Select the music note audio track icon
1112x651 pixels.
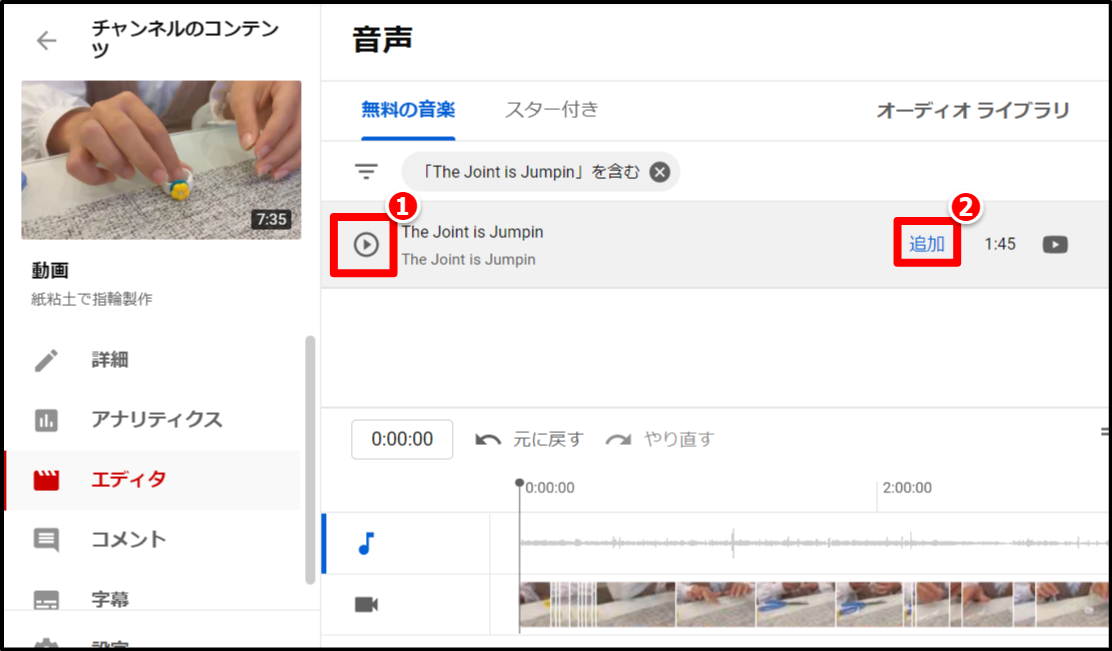pos(366,543)
